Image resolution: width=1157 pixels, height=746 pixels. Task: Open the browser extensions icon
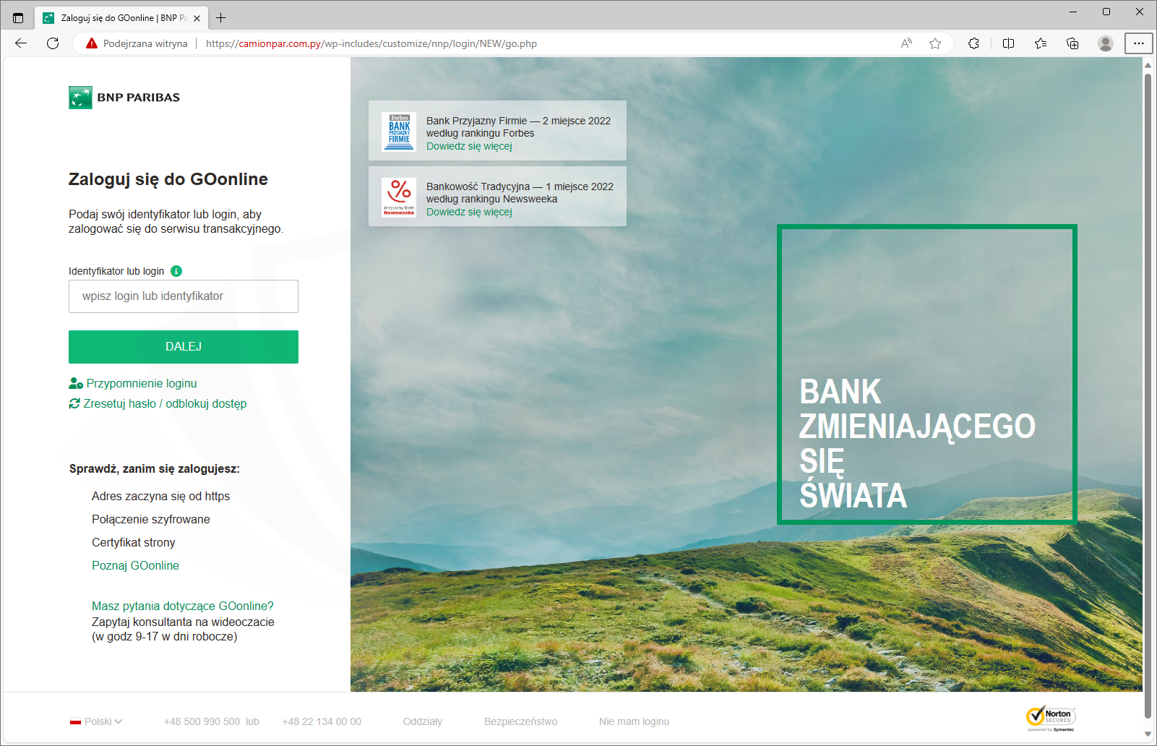pyautogui.click(x=974, y=44)
